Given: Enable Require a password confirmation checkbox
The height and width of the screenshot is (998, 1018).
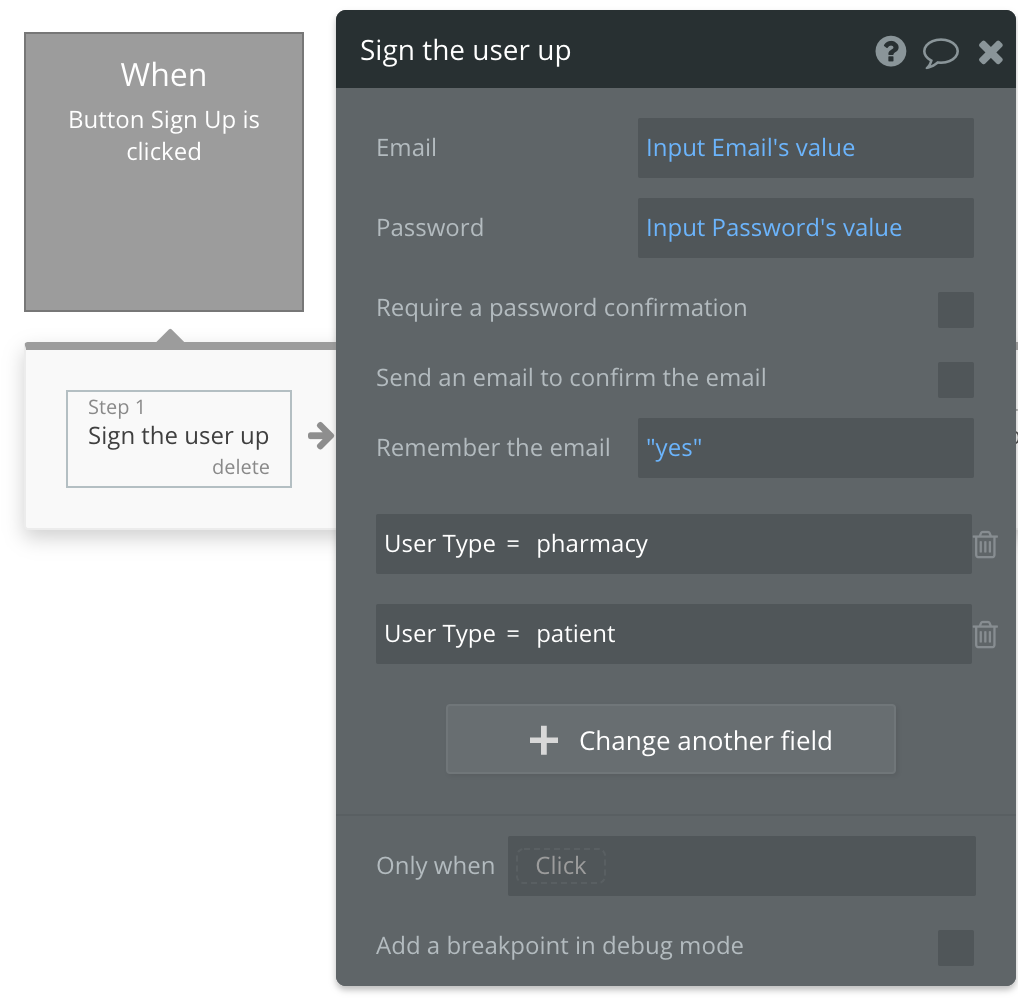Looking at the screenshot, I should tap(955, 310).
